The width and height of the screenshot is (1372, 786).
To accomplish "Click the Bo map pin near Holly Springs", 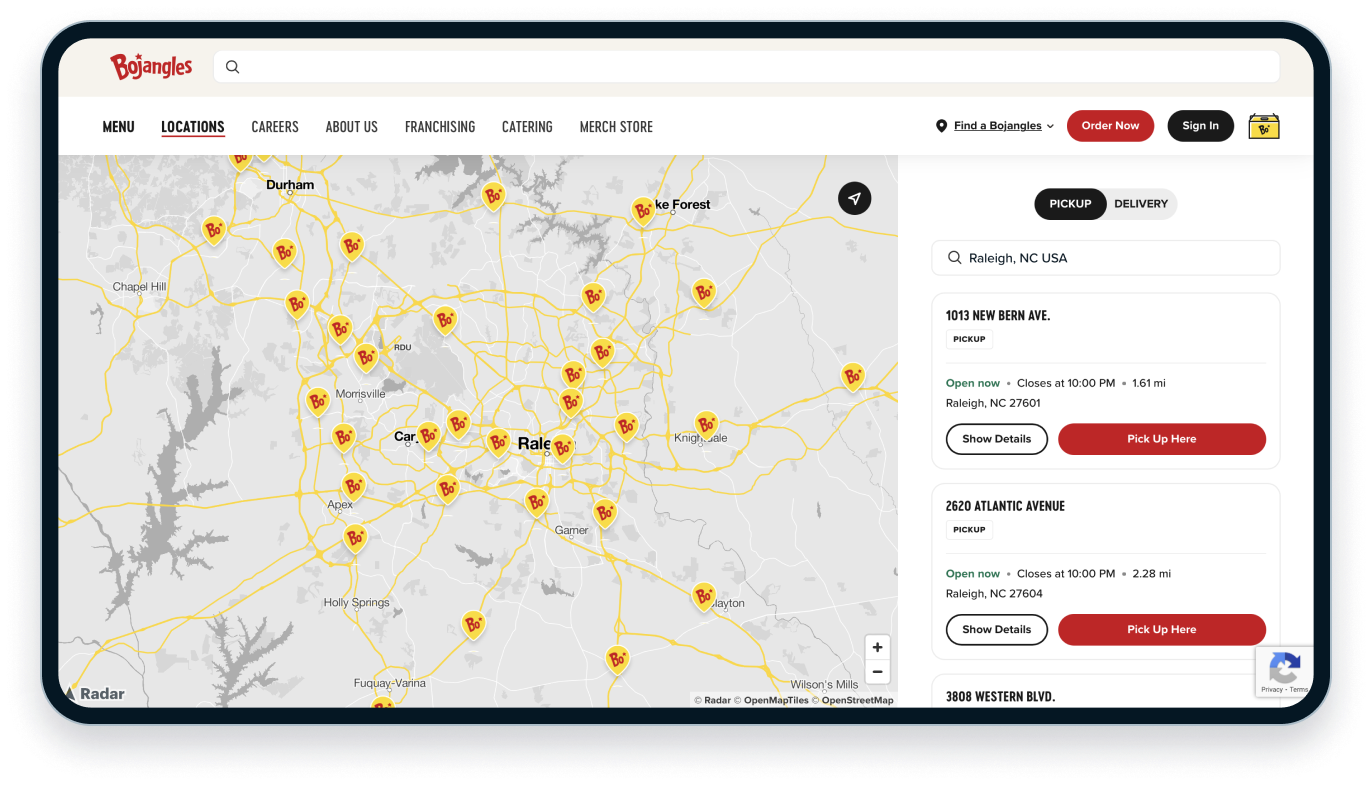I will [x=355, y=538].
